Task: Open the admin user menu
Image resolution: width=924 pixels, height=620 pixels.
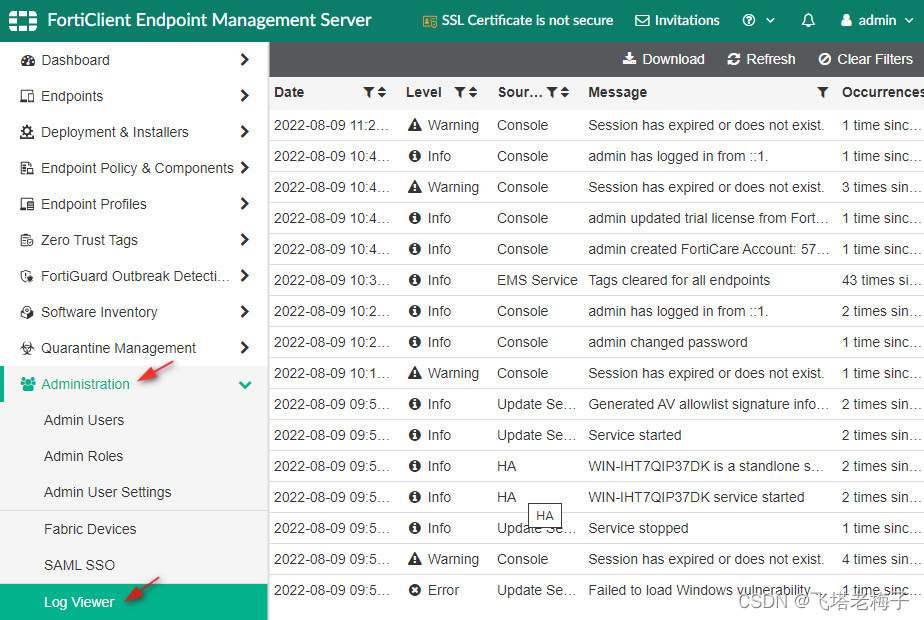Action: click(x=876, y=21)
